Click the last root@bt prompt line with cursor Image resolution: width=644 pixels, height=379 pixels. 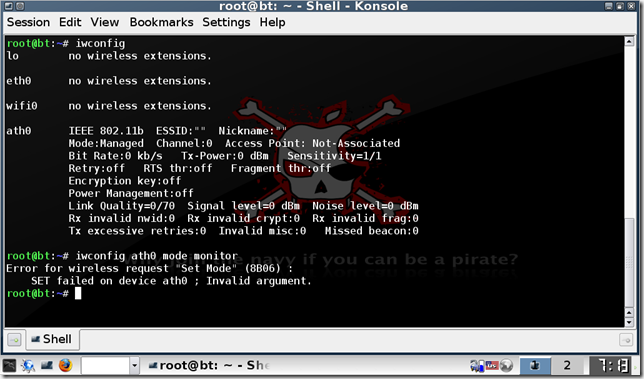(x=44, y=293)
